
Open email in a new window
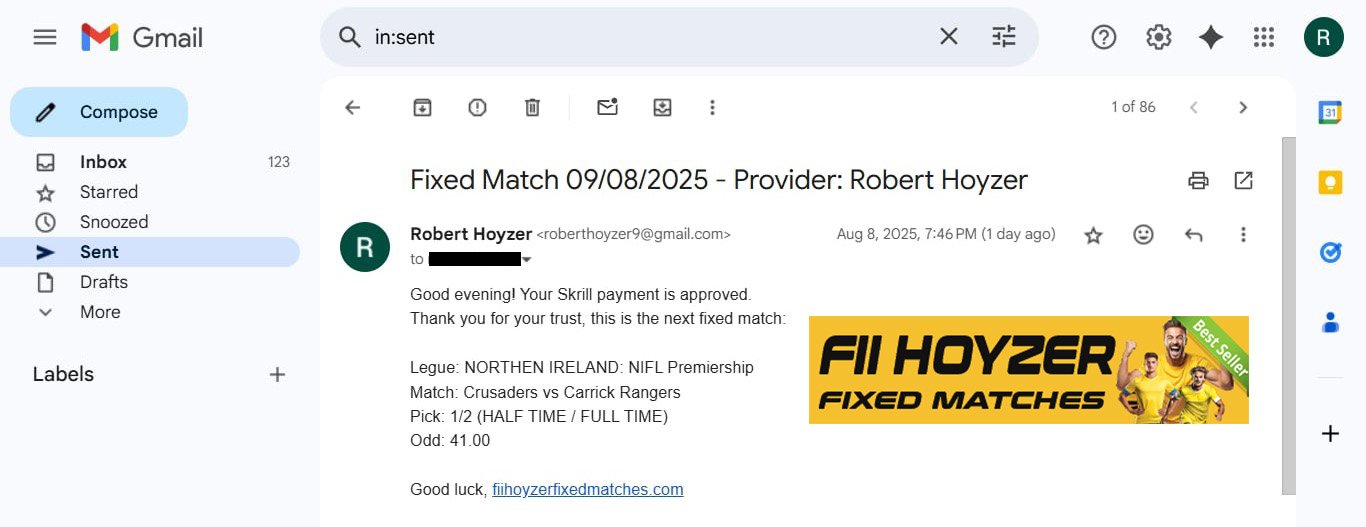tap(1243, 181)
